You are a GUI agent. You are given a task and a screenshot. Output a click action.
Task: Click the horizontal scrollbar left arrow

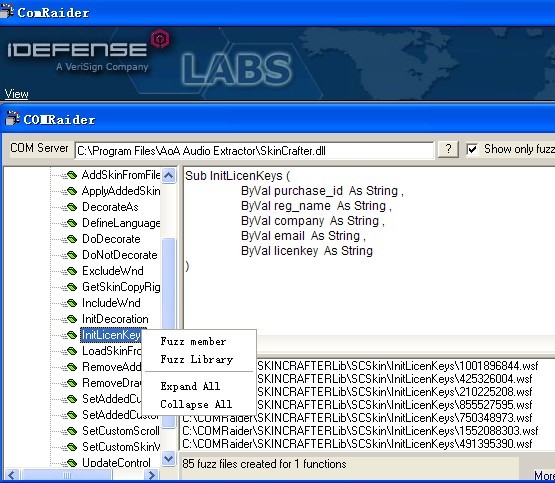[x=12, y=475]
